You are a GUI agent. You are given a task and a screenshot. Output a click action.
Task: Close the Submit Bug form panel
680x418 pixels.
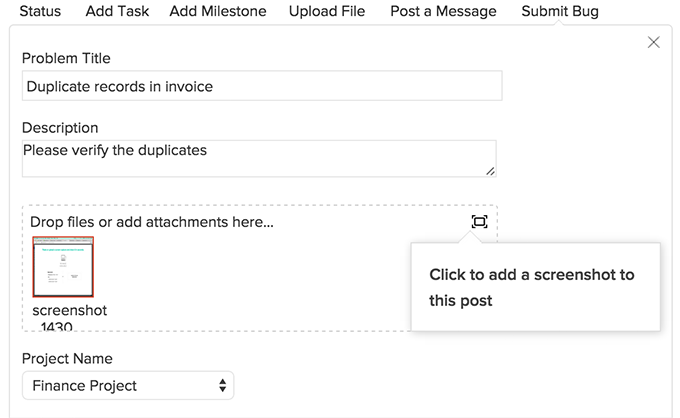[x=654, y=42]
